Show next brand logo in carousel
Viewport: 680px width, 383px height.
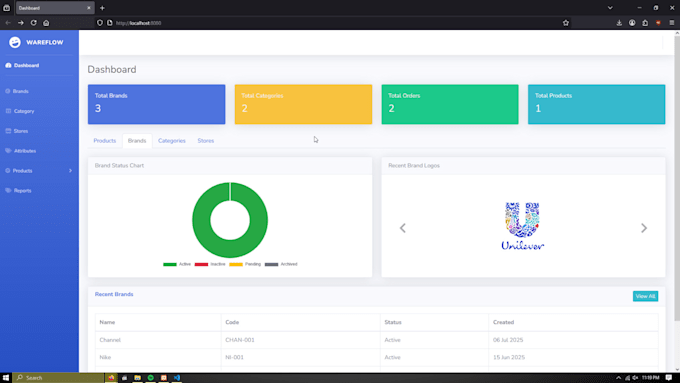644,228
